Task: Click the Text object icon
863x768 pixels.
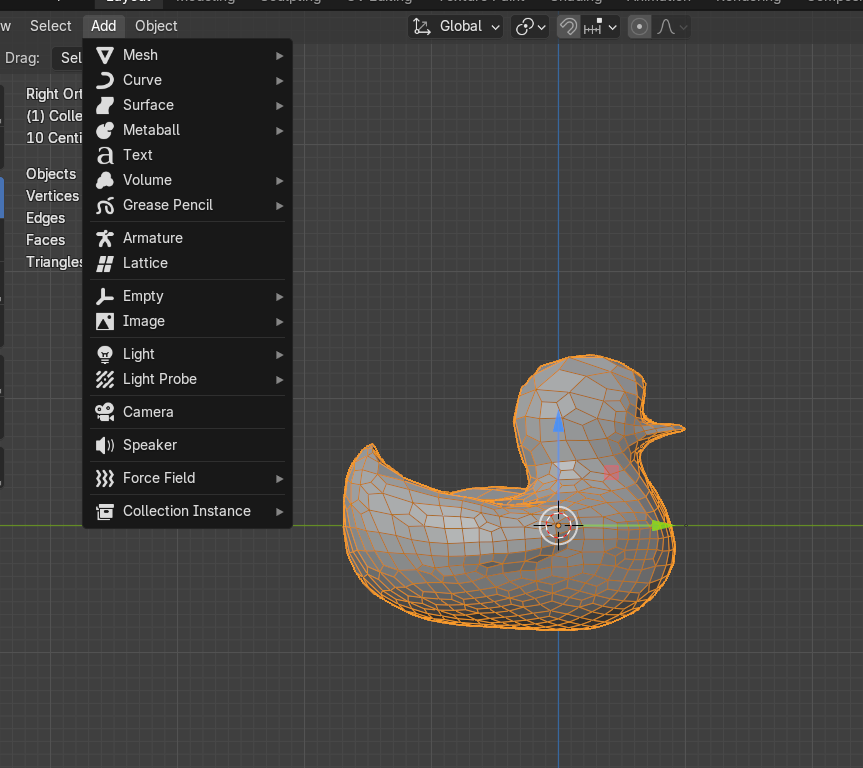Action: [105, 155]
